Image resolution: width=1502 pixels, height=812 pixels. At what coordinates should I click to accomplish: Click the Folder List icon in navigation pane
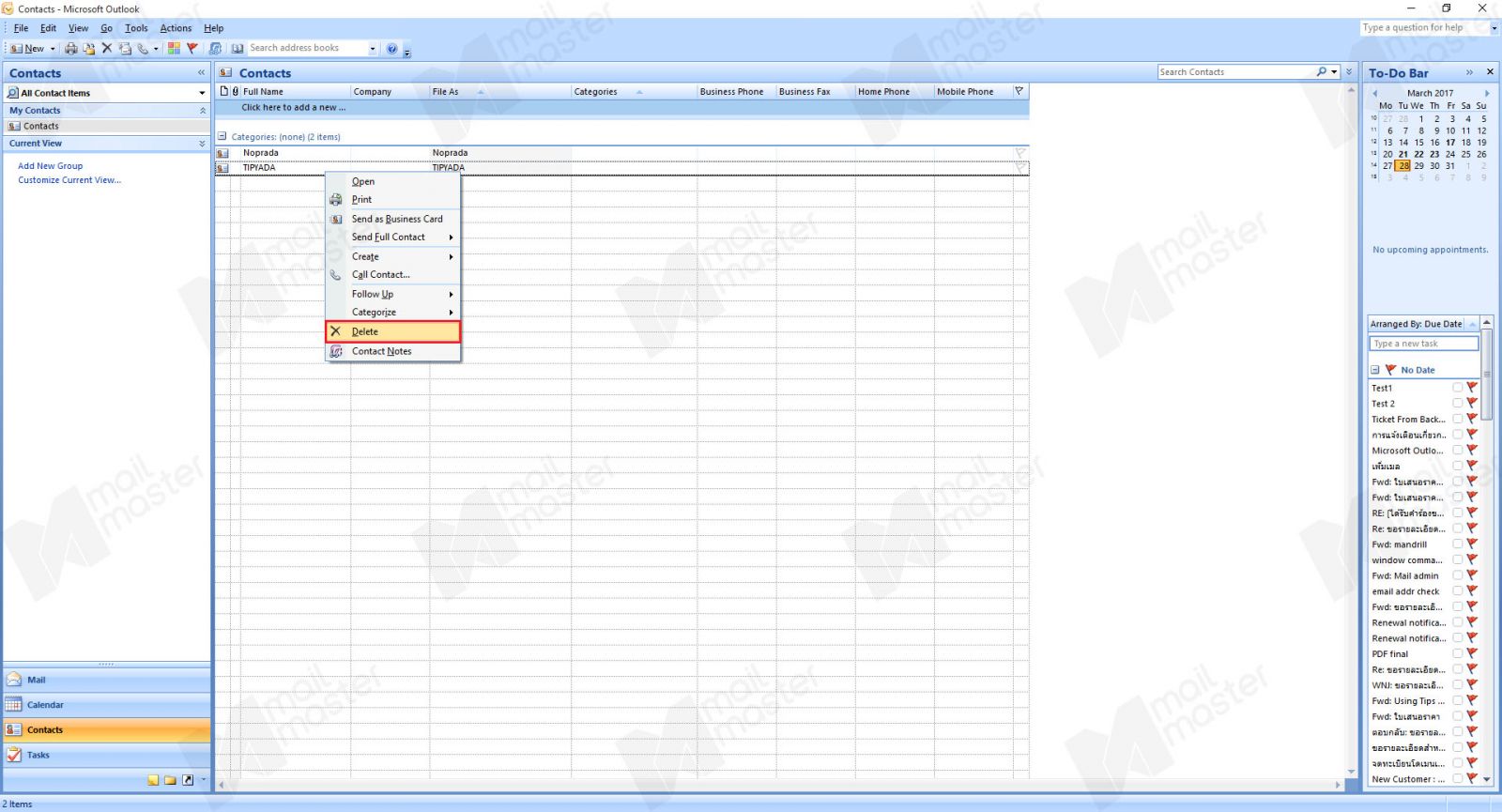170,780
